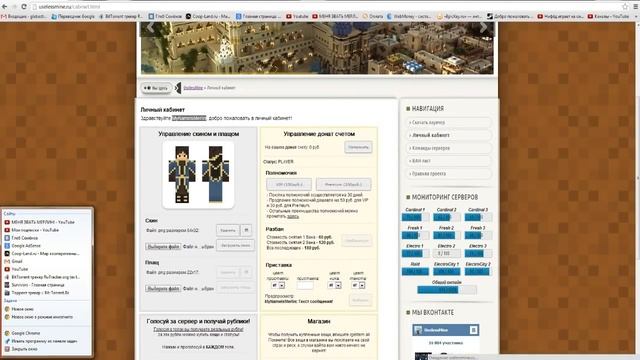Image resolution: width=640 pixels, height=360 pixels.
Task: Open the home breadcrumb link
Action: 193,88
